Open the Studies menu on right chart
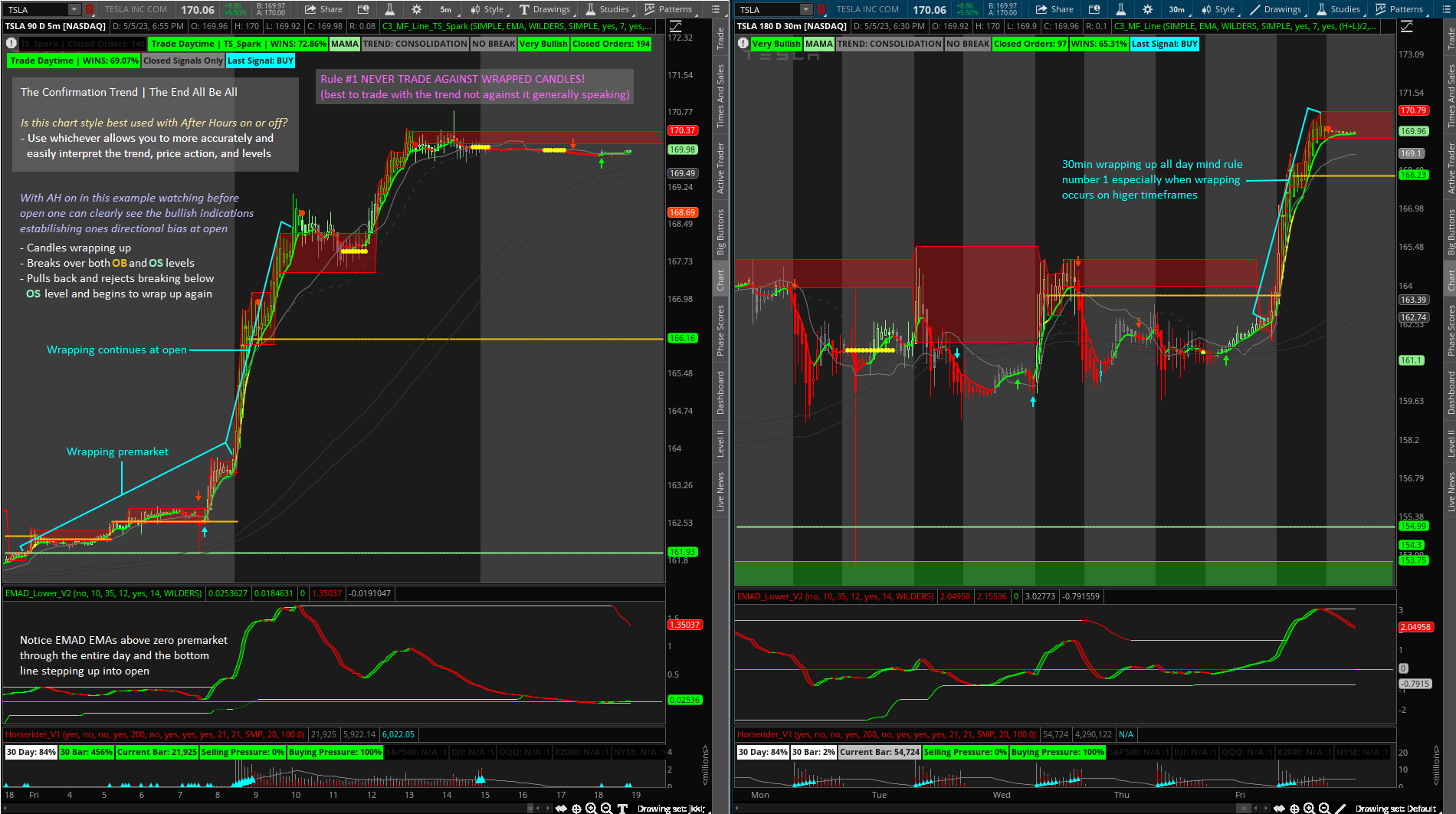Viewport: 1456px width, 814px height. (x=1338, y=9)
